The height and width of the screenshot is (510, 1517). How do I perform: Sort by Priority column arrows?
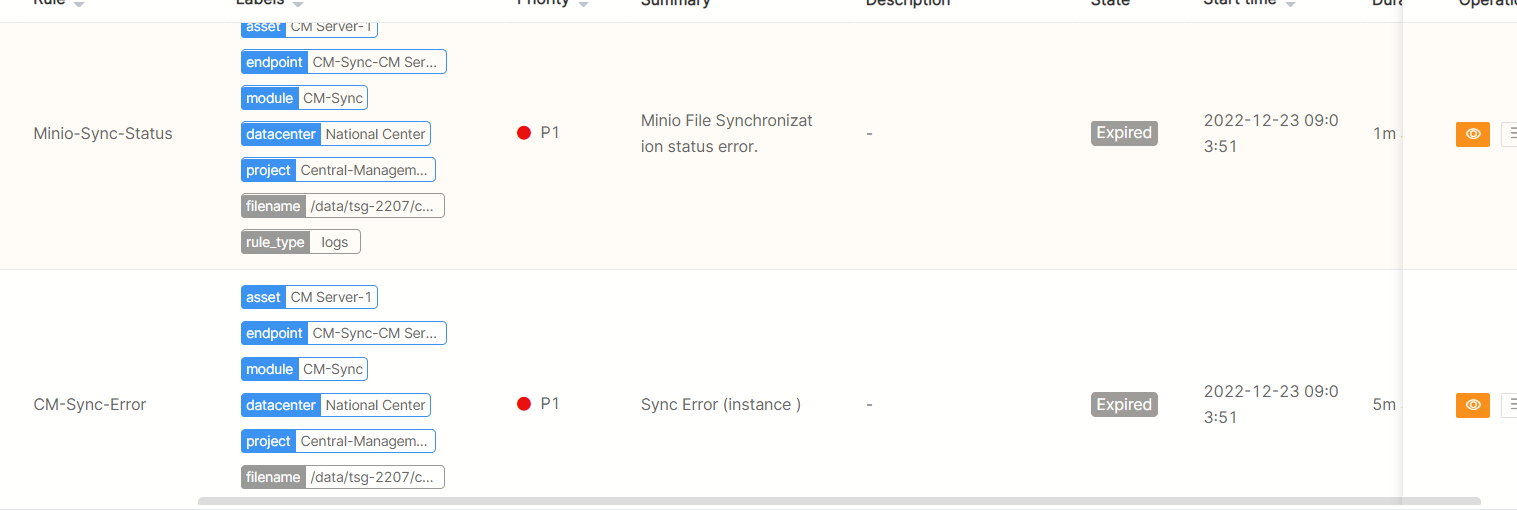tap(583, 4)
